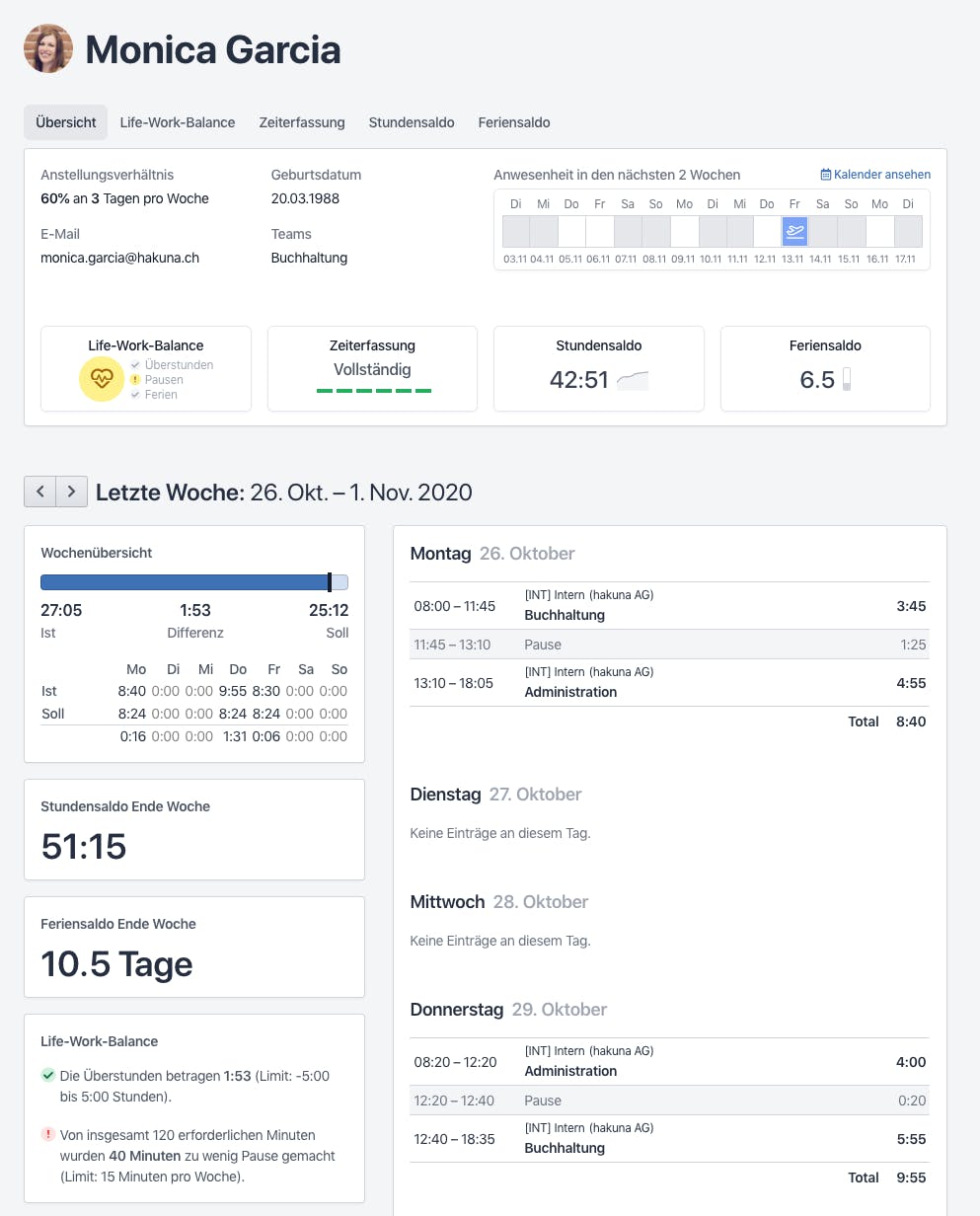Select the 09.11 day cell in Anwesenheit calendar

(684, 232)
